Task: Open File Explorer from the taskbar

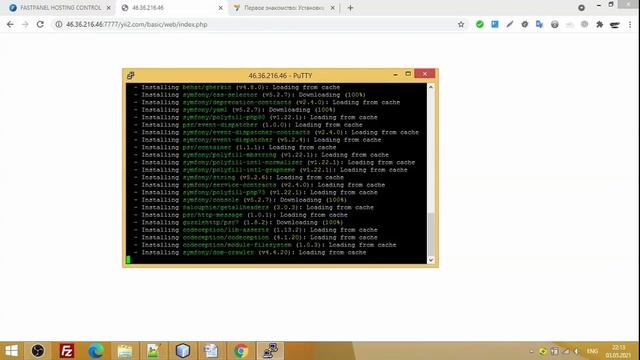Action: point(124,351)
